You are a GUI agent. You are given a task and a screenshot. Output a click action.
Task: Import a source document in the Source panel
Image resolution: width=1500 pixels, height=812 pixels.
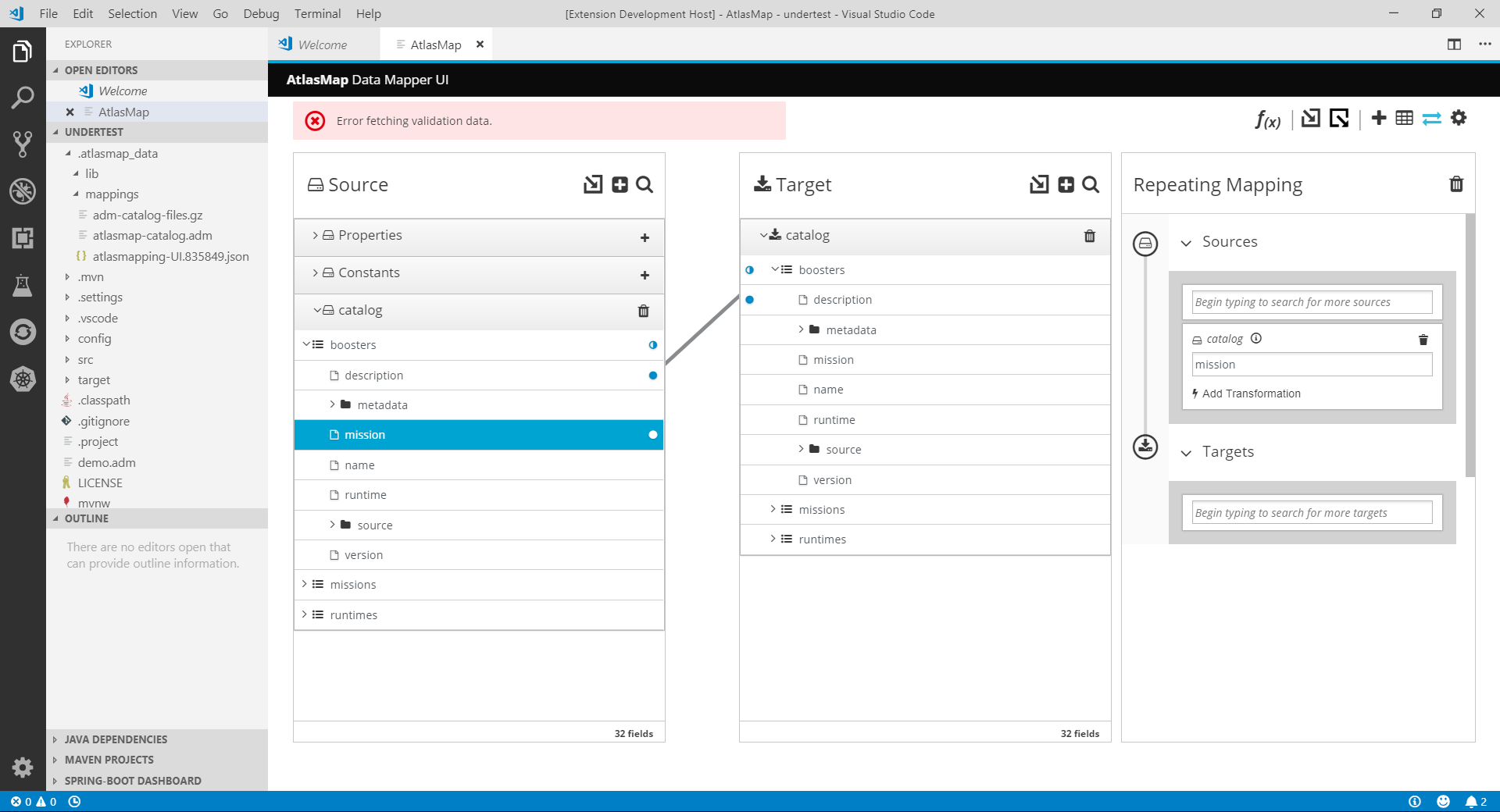[593, 184]
